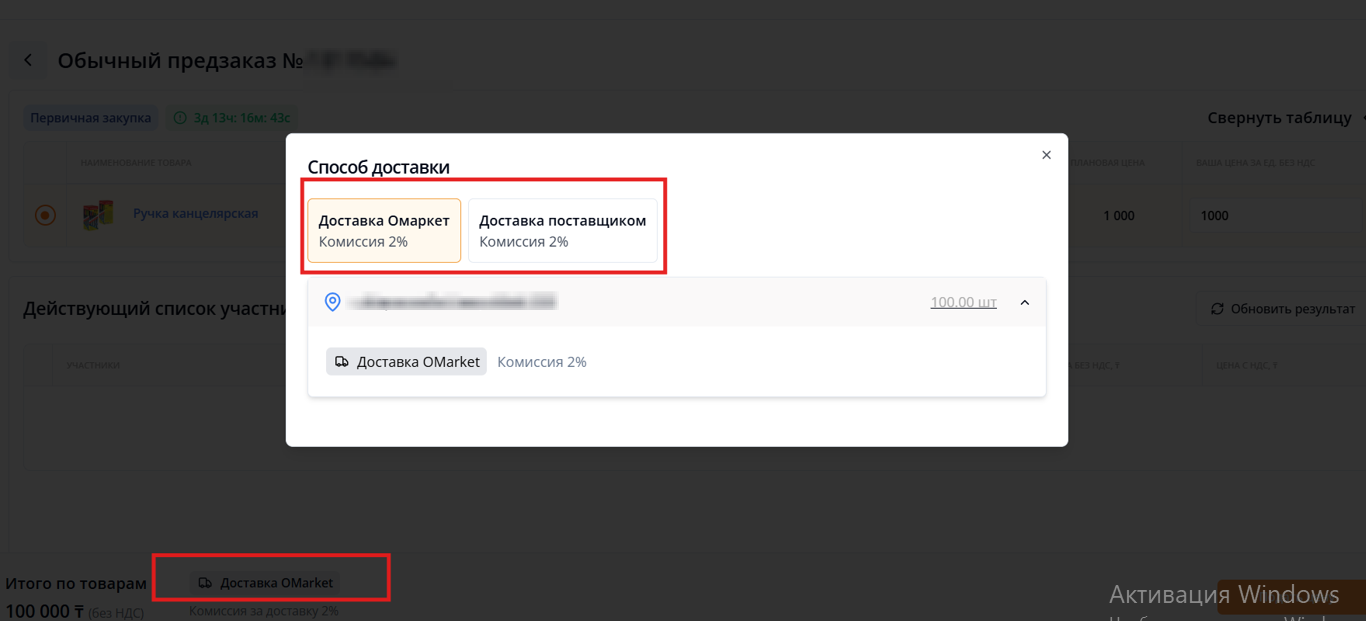The width and height of the screenshot is (1366, 621).
Task: Click the Итого по товарам label
Action: pyautogui.click(x=76, y=583)
